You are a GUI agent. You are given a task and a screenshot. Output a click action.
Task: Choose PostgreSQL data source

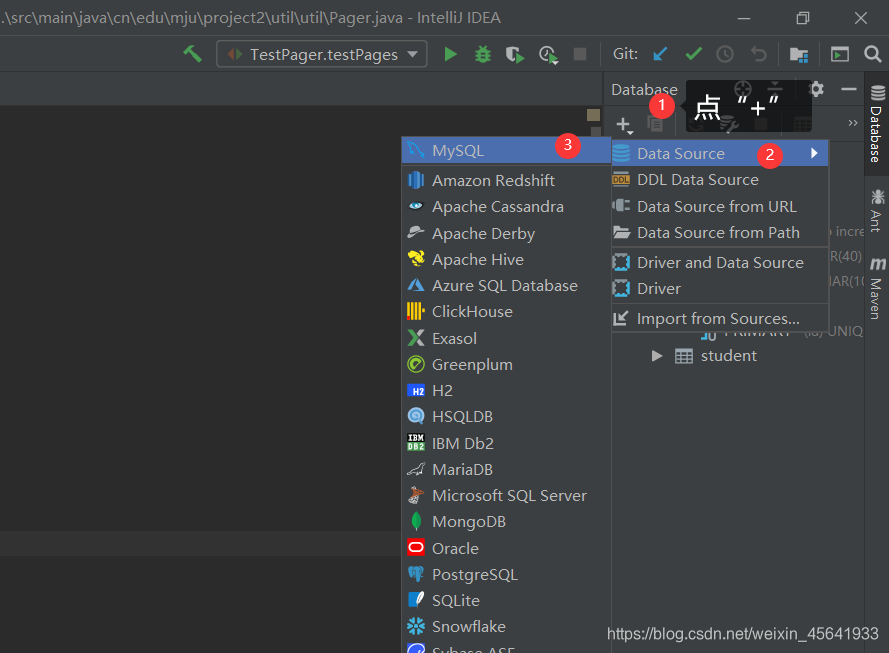(x=506, y=574)
